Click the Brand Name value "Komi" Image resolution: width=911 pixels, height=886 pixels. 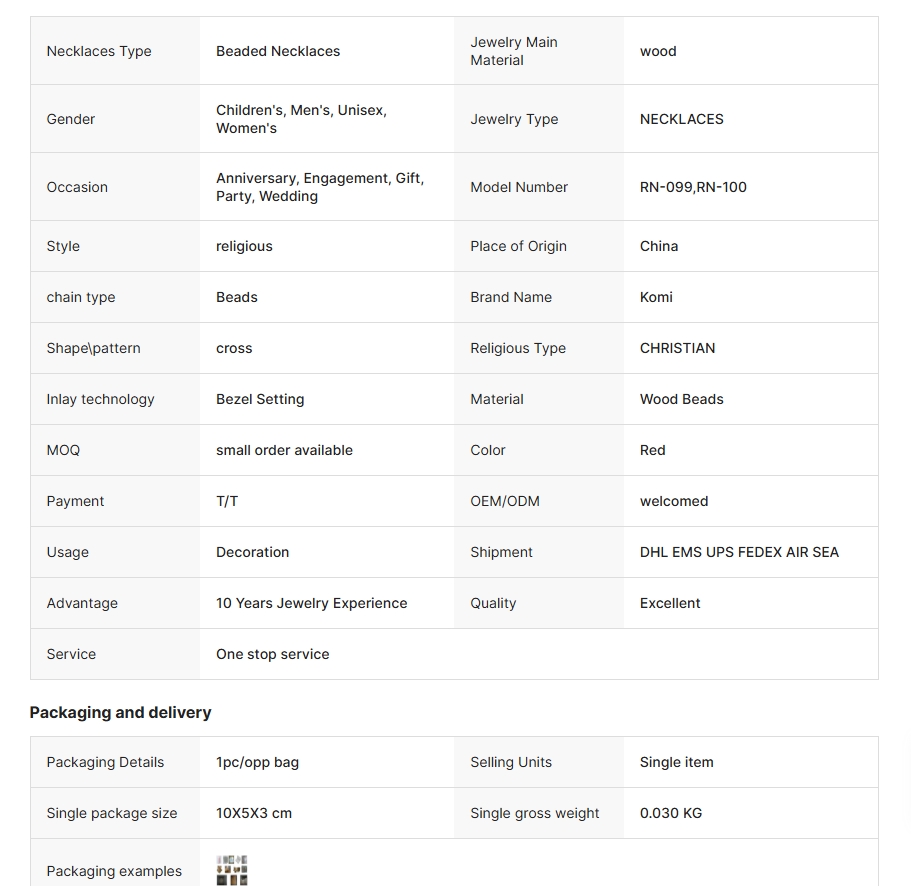coord(656,297)
